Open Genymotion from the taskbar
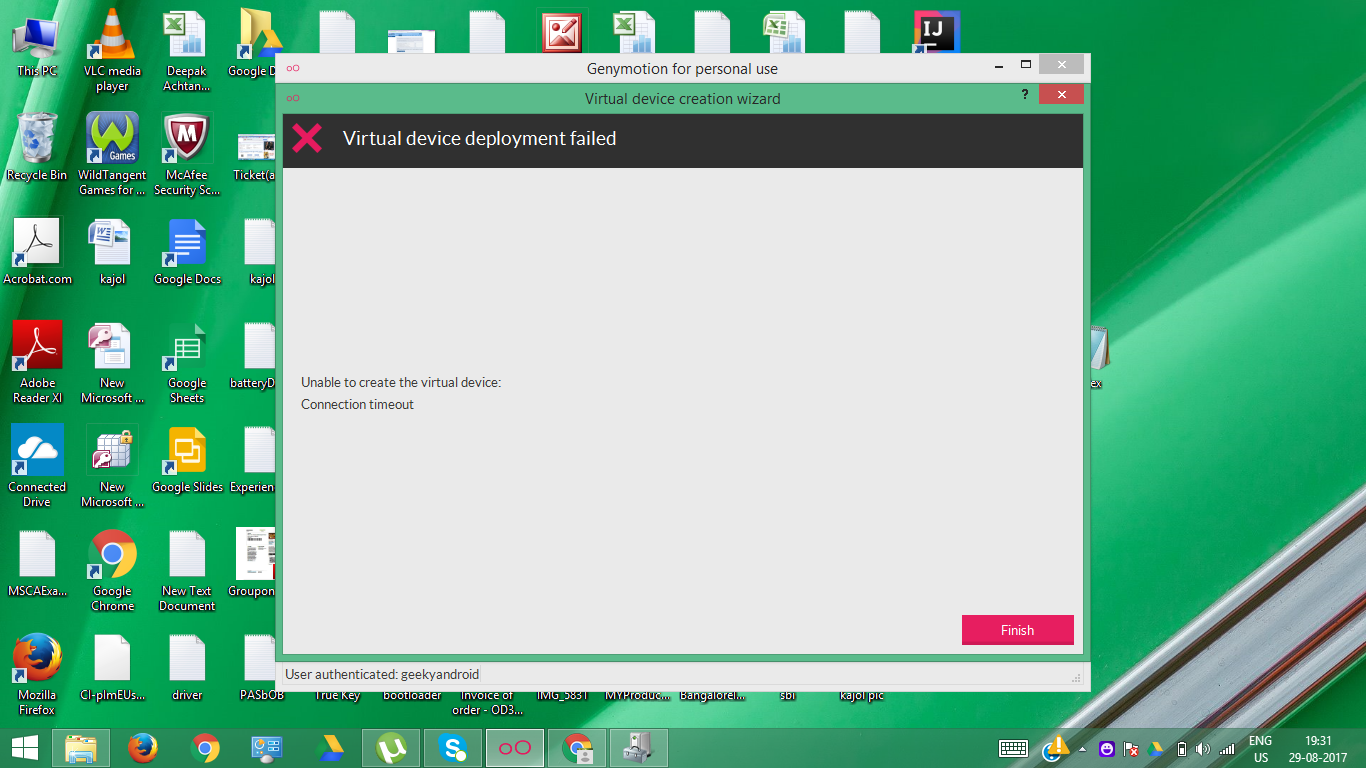Screen dimensions: 1366x768 (515, 748)
